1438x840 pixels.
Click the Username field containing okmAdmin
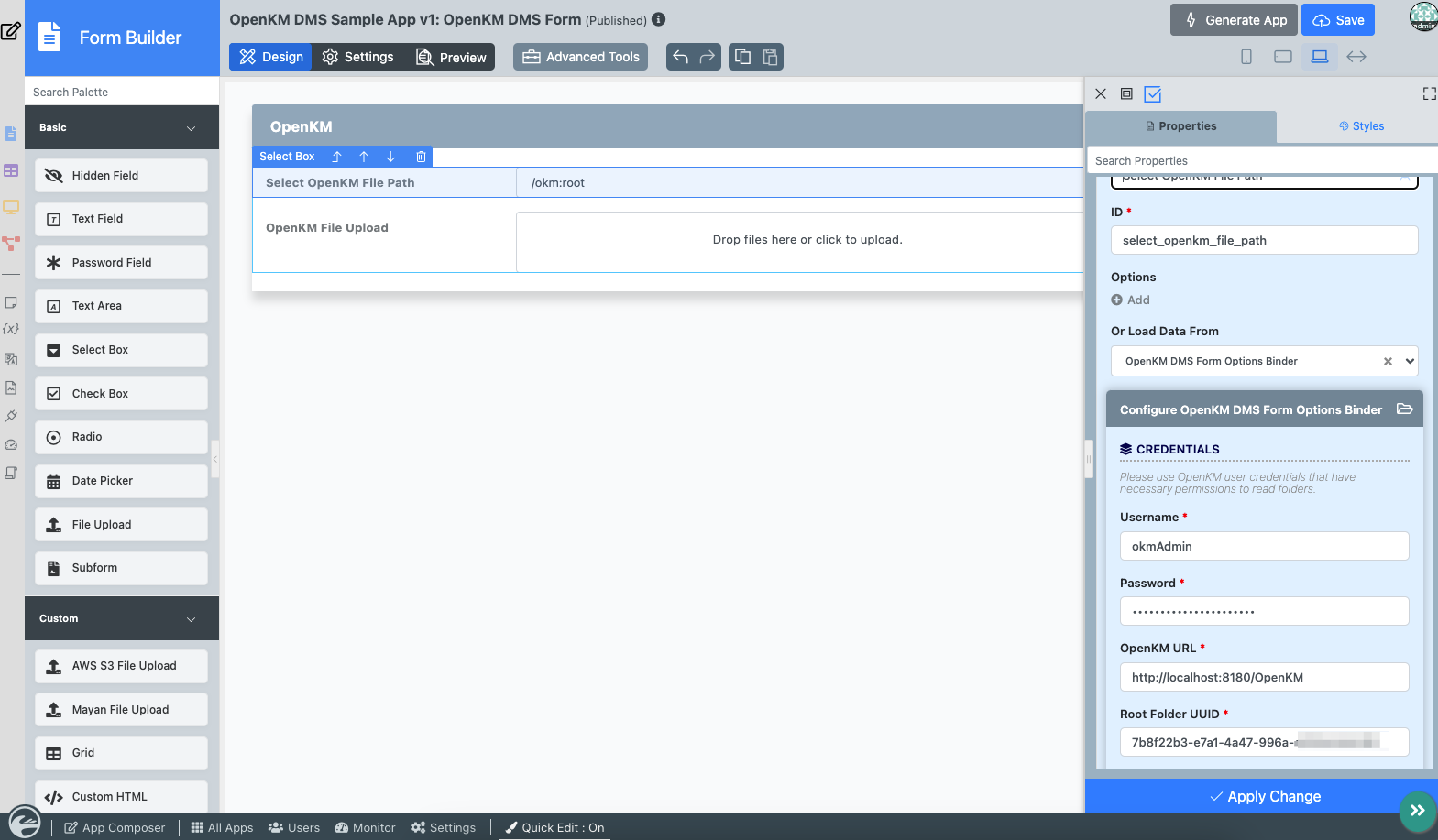tap(1265, 546)
